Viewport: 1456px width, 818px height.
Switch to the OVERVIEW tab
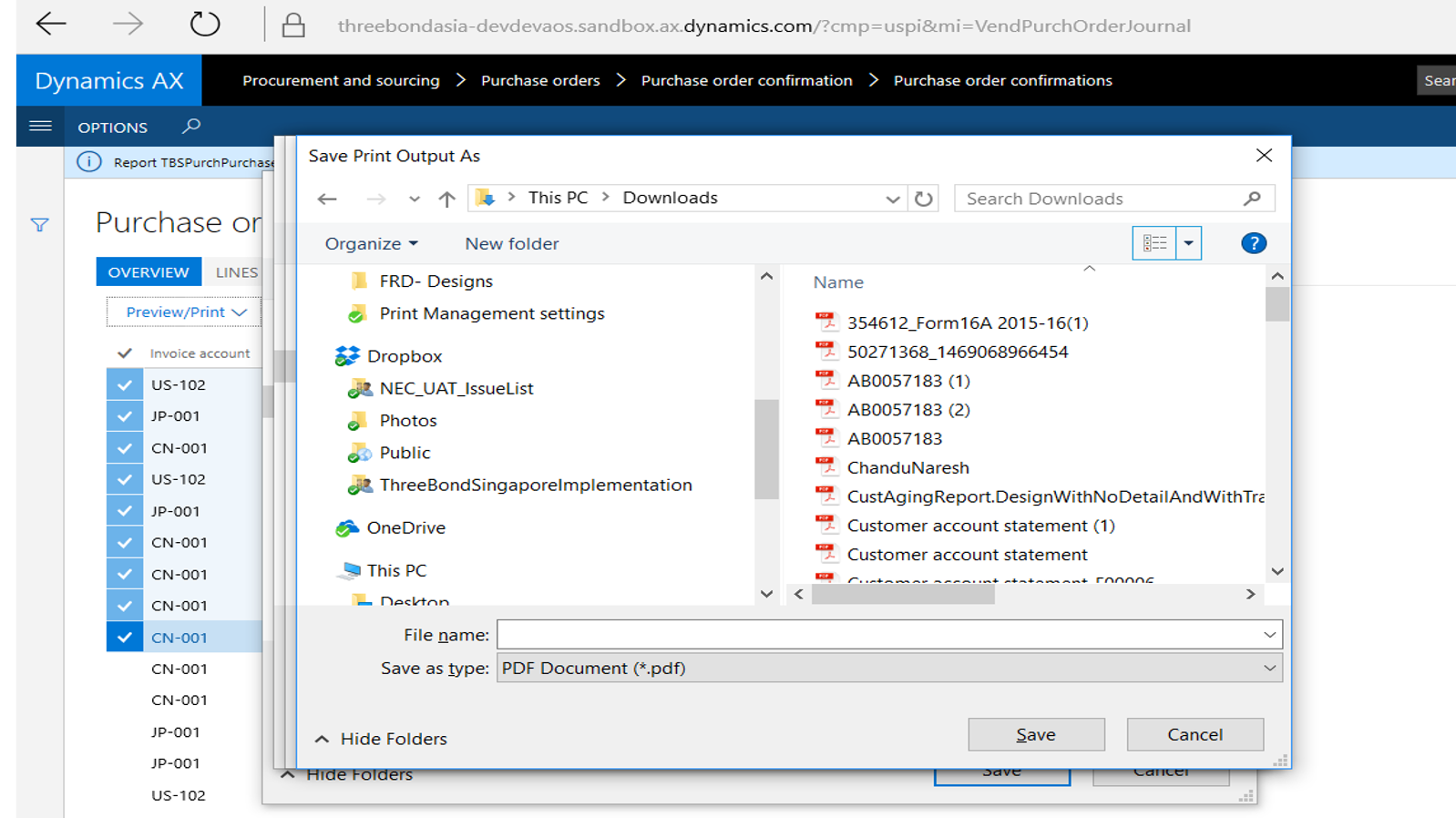149,271
